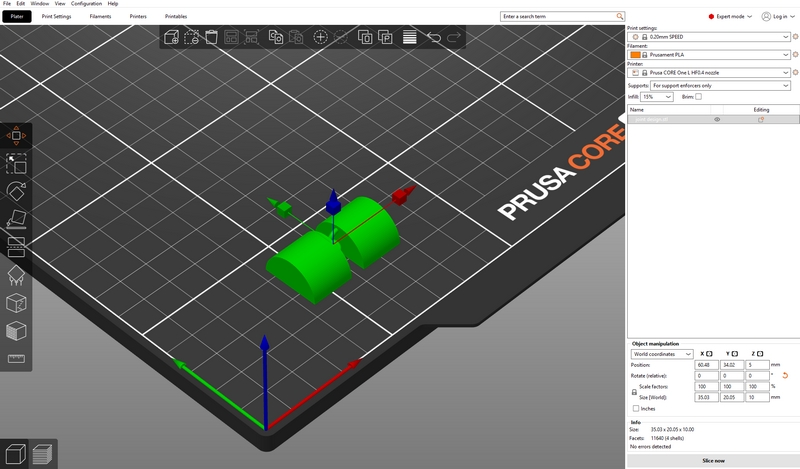Switch to the Filaments tab
The height and width of the screenshot is (469, 800).
[x=100, y=16]
